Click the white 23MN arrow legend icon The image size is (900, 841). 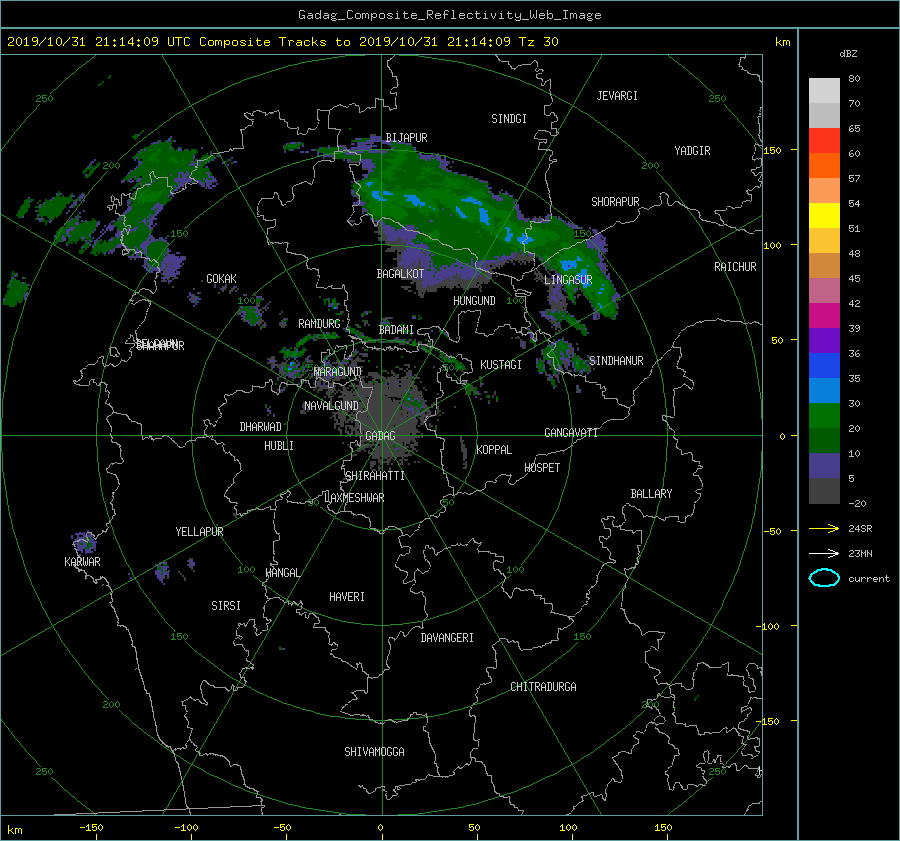pyautogui.click(x=824, y=553)
